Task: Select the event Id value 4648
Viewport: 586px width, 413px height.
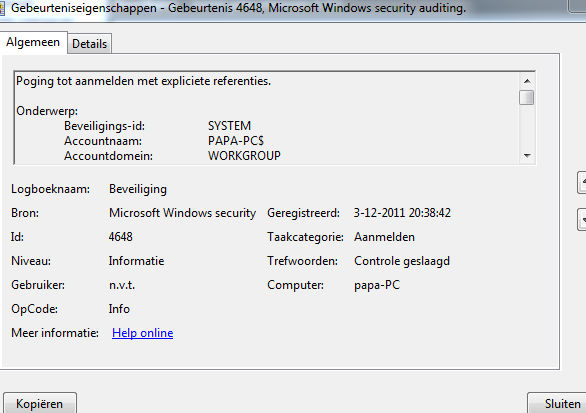Action: (121, 237)
